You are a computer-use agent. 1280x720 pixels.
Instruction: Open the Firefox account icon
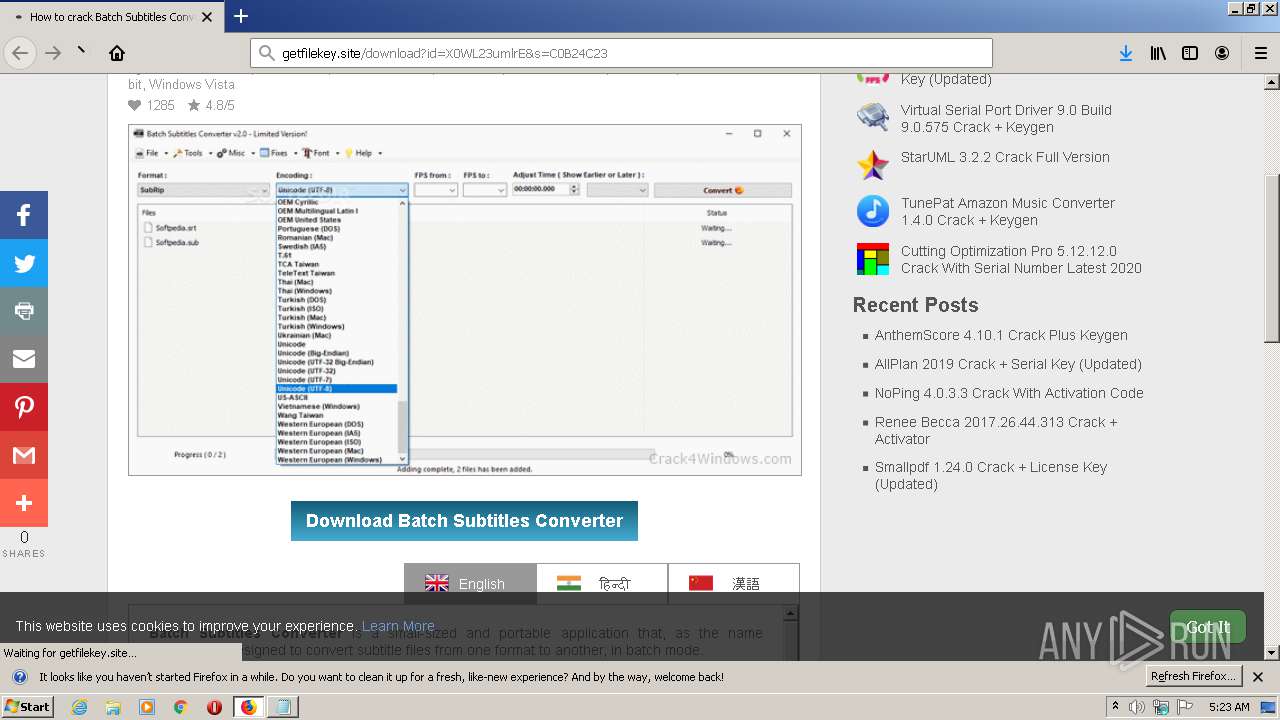point(1222,53)
